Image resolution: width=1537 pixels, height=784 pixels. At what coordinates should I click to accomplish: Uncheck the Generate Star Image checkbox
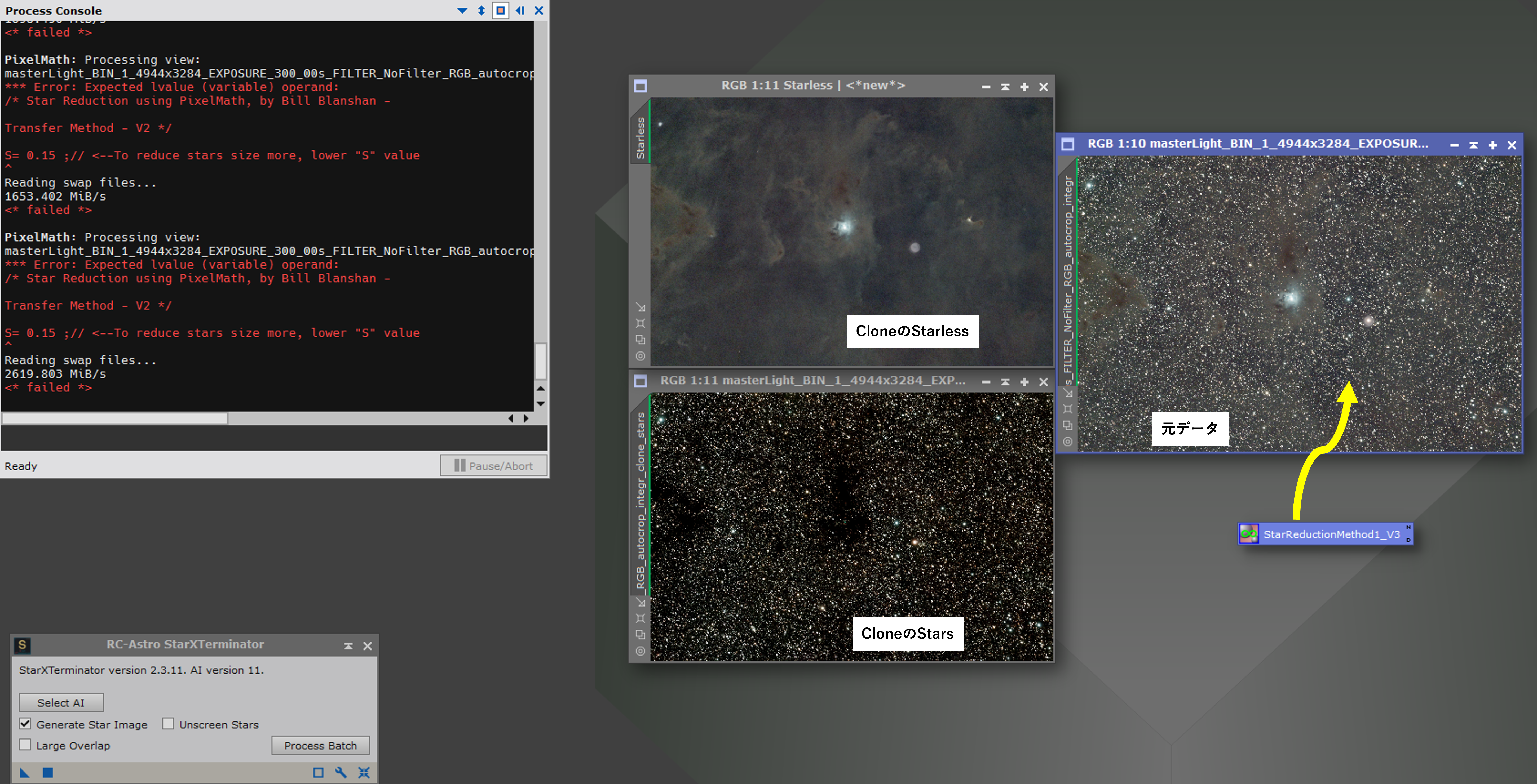coord(25,724)
